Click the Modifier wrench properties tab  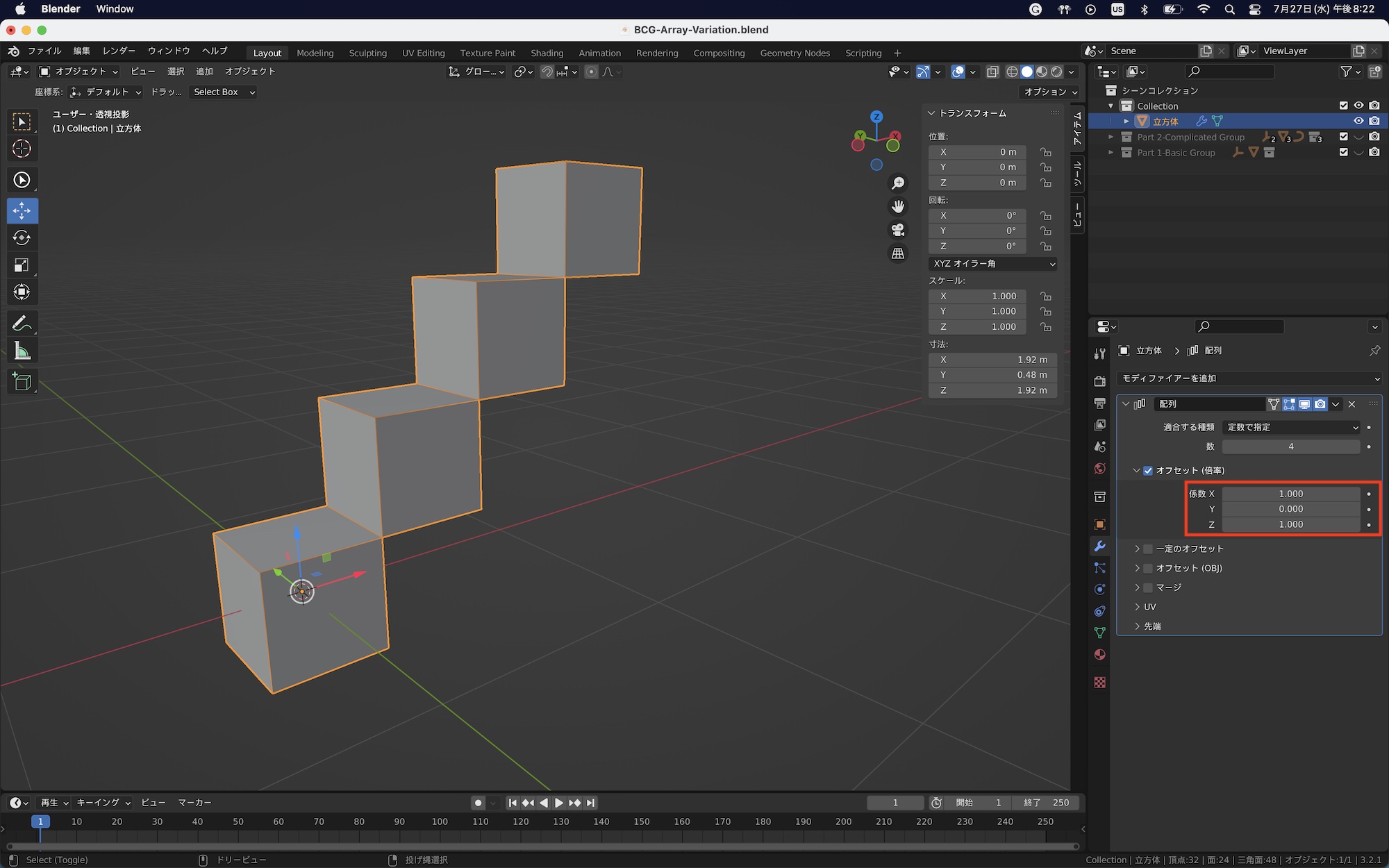coord(1099,546)
